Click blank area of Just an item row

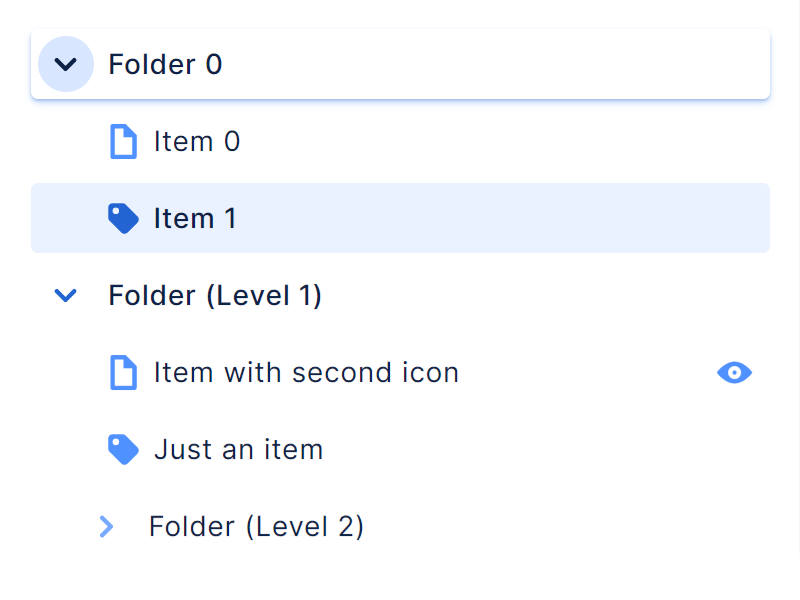550,450
